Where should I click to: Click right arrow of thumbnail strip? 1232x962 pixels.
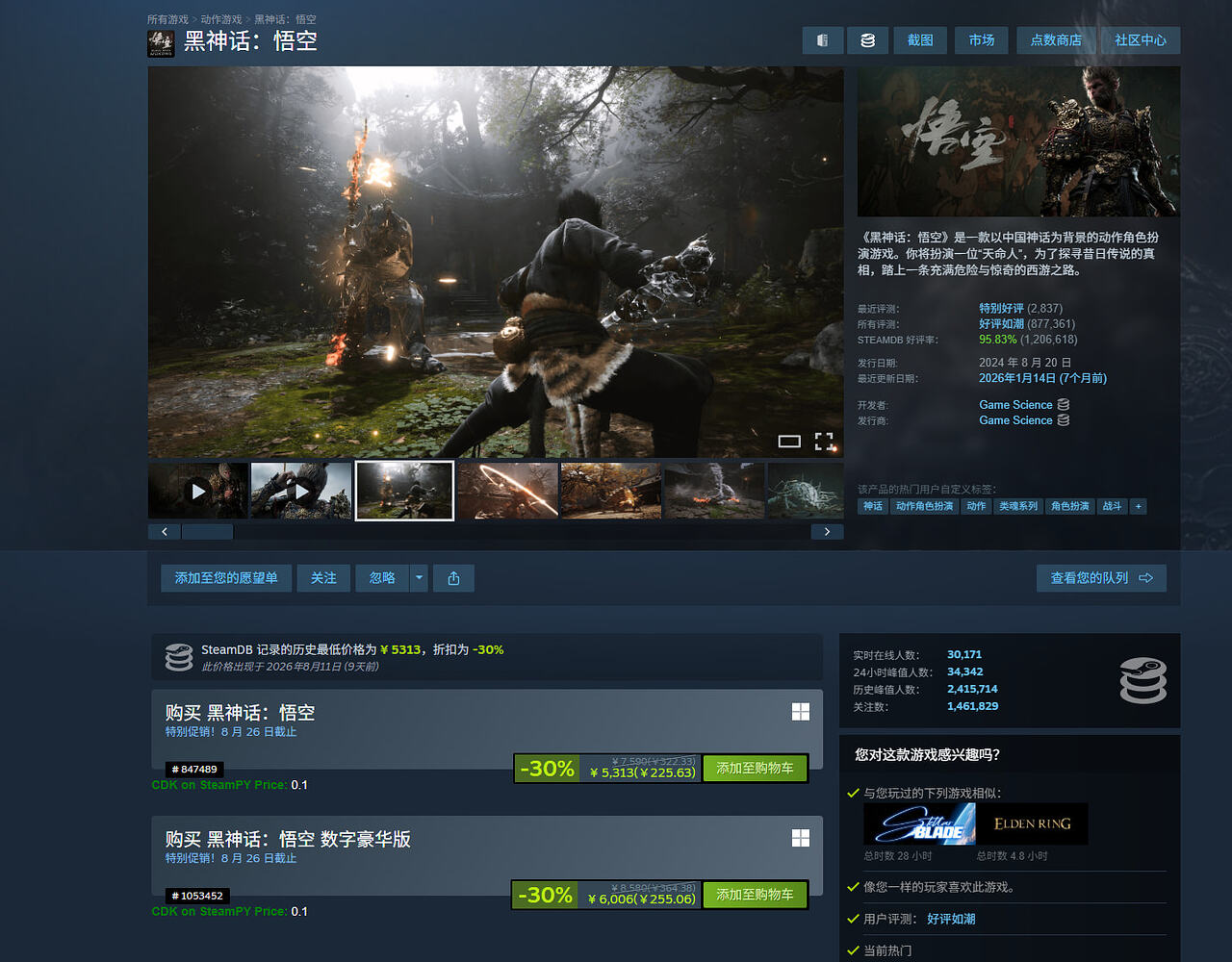(x=827, y=532)
